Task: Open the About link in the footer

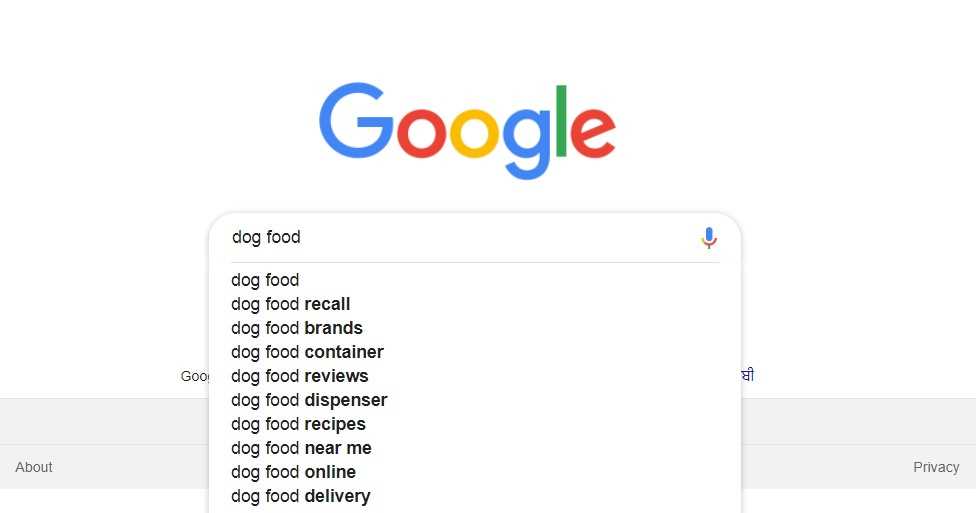Action: tap(34, 467)
